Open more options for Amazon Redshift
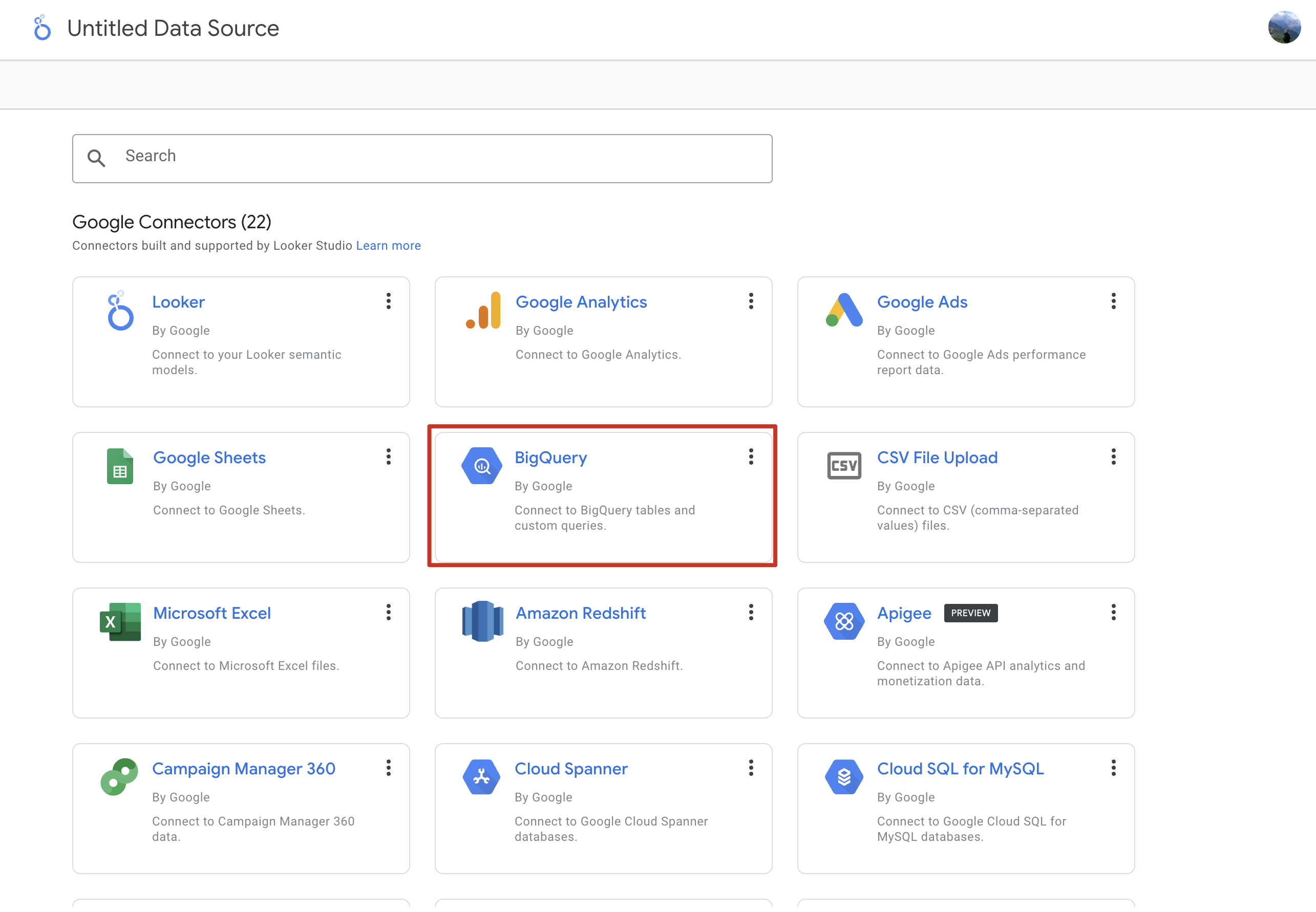The height and width of the screenshot is (912, 1316). [751, 613]
